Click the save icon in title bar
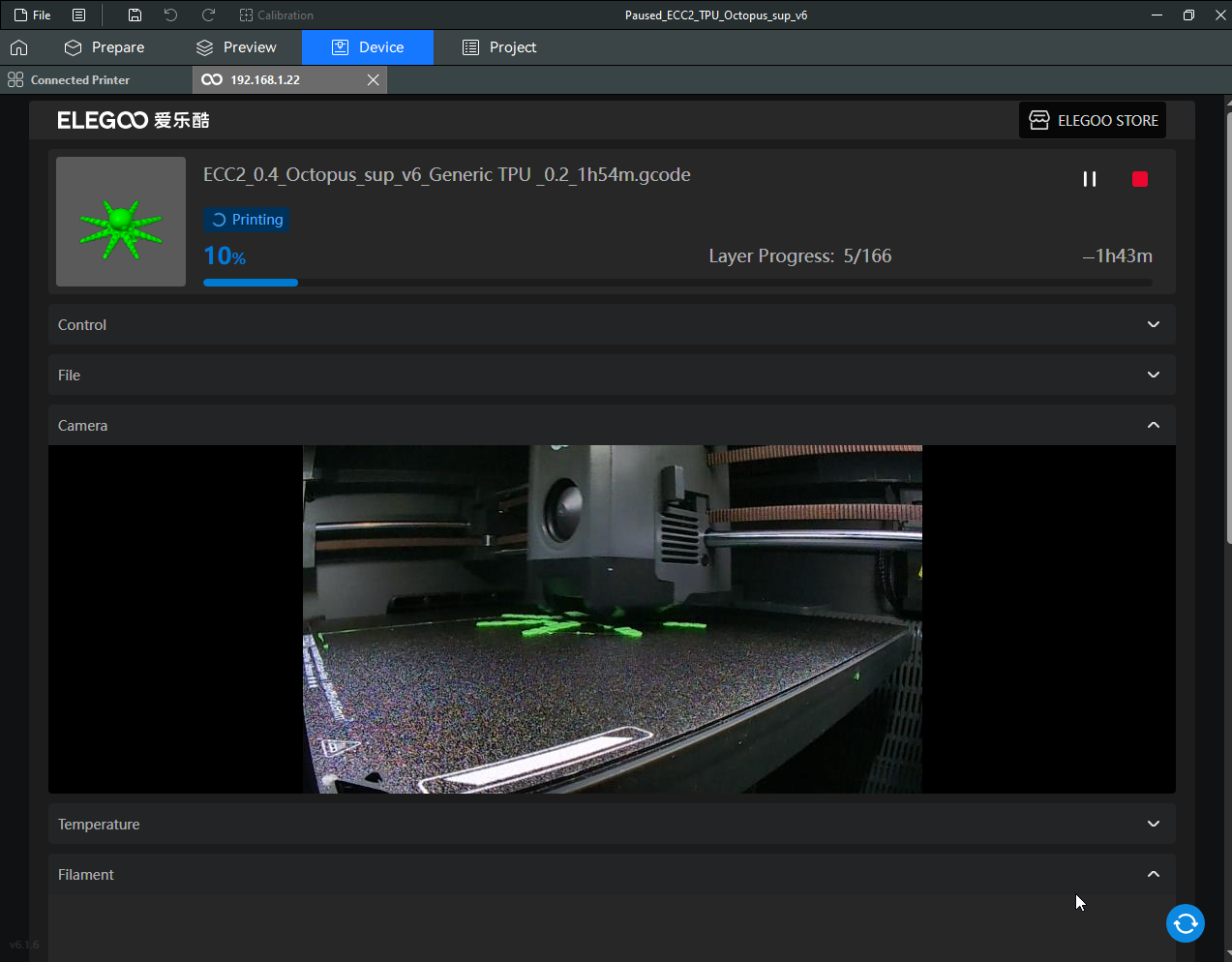This screenshot has width=1232, height=962. pyautogui.click(x=135, y=15)
